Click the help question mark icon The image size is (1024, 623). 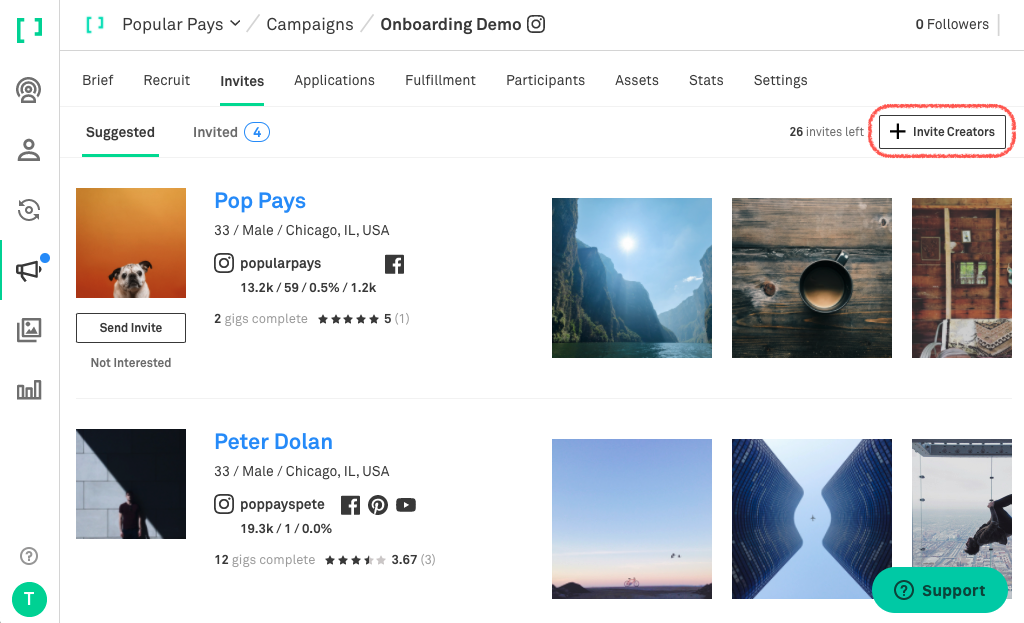pos(28,556)
